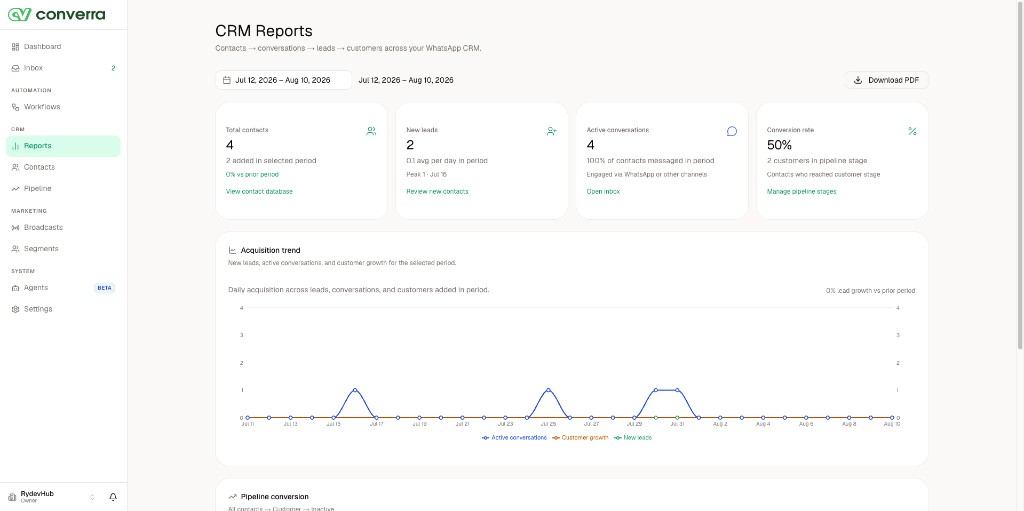Click the Inbox tray icon

click(x=16, y=68)
